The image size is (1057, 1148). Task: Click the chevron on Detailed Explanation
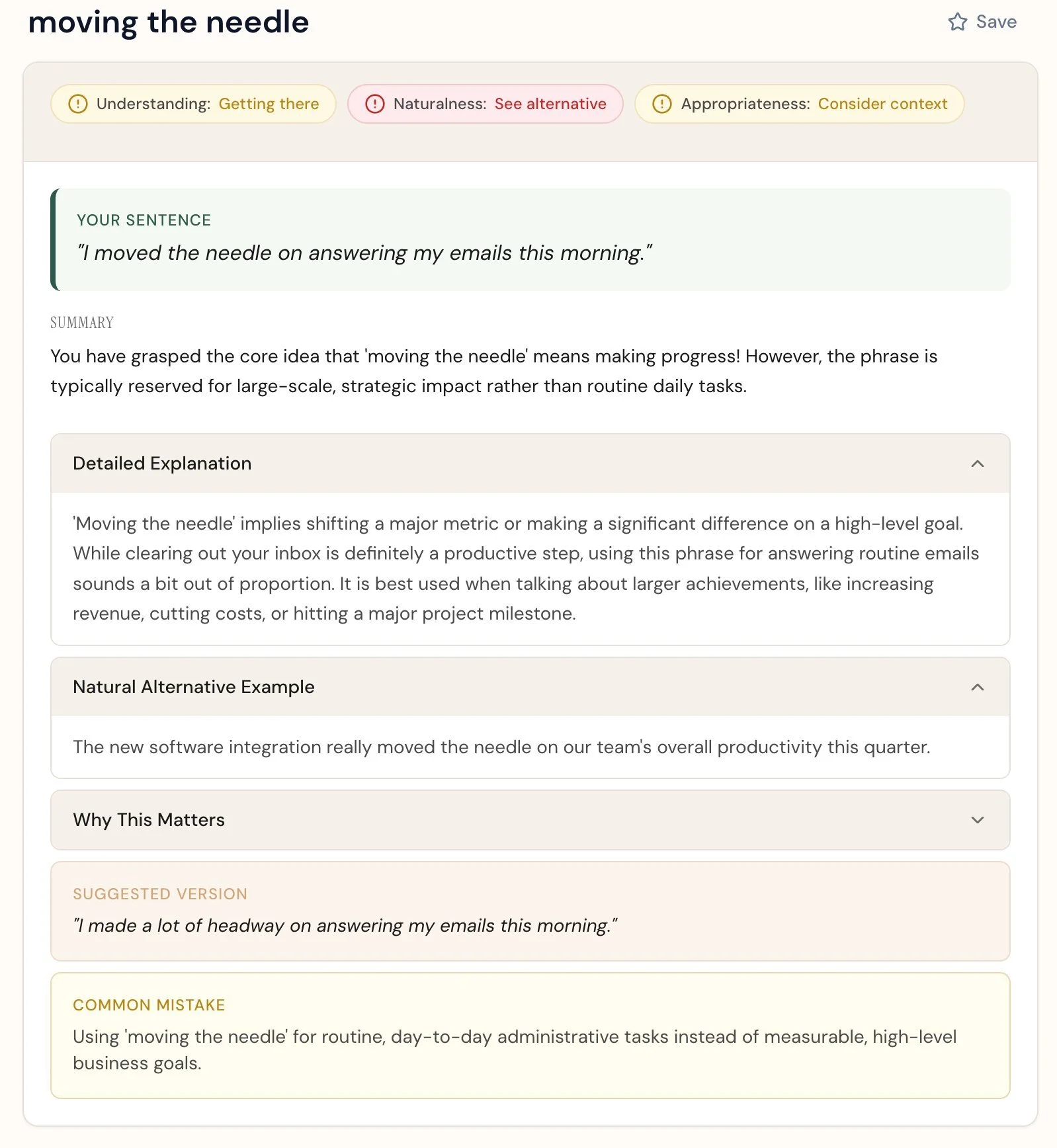tap(977, 464)
